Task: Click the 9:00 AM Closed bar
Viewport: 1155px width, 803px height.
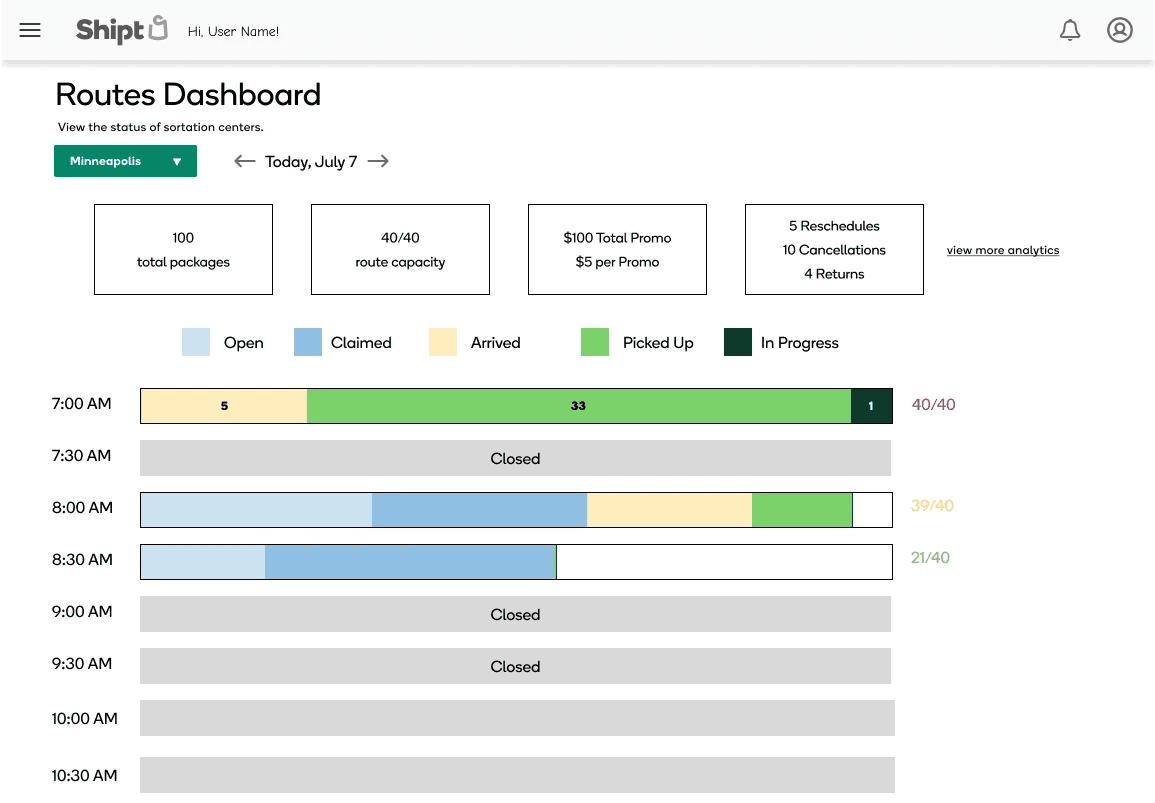Action: coord(516,614)
